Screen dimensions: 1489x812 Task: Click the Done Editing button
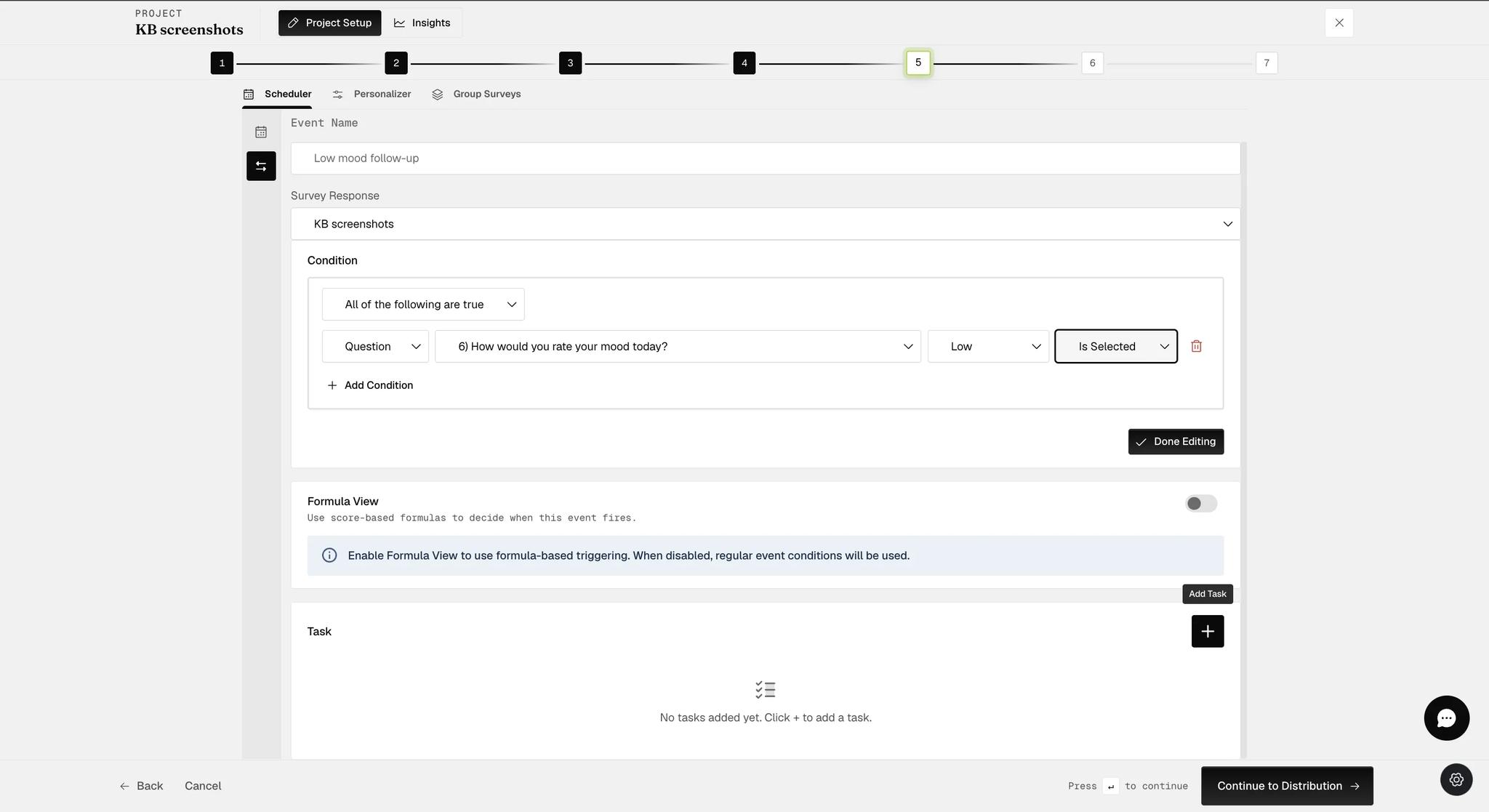click(x=1176, y=442)
